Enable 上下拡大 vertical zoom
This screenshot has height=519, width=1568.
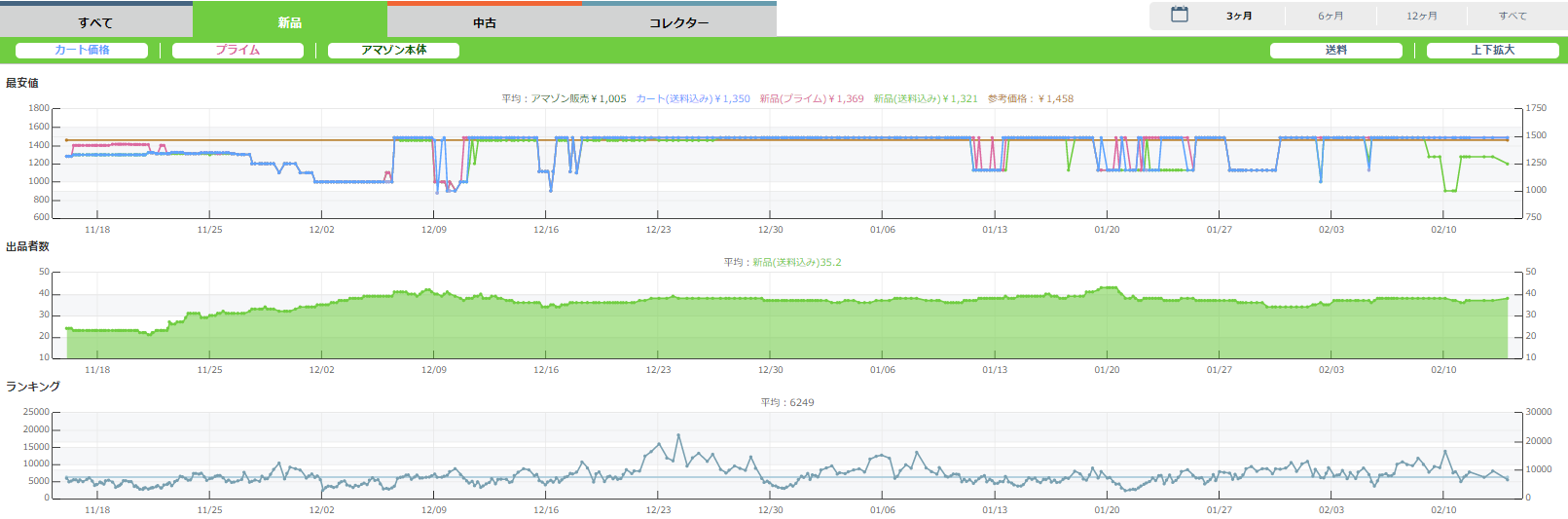point(1492,50)
